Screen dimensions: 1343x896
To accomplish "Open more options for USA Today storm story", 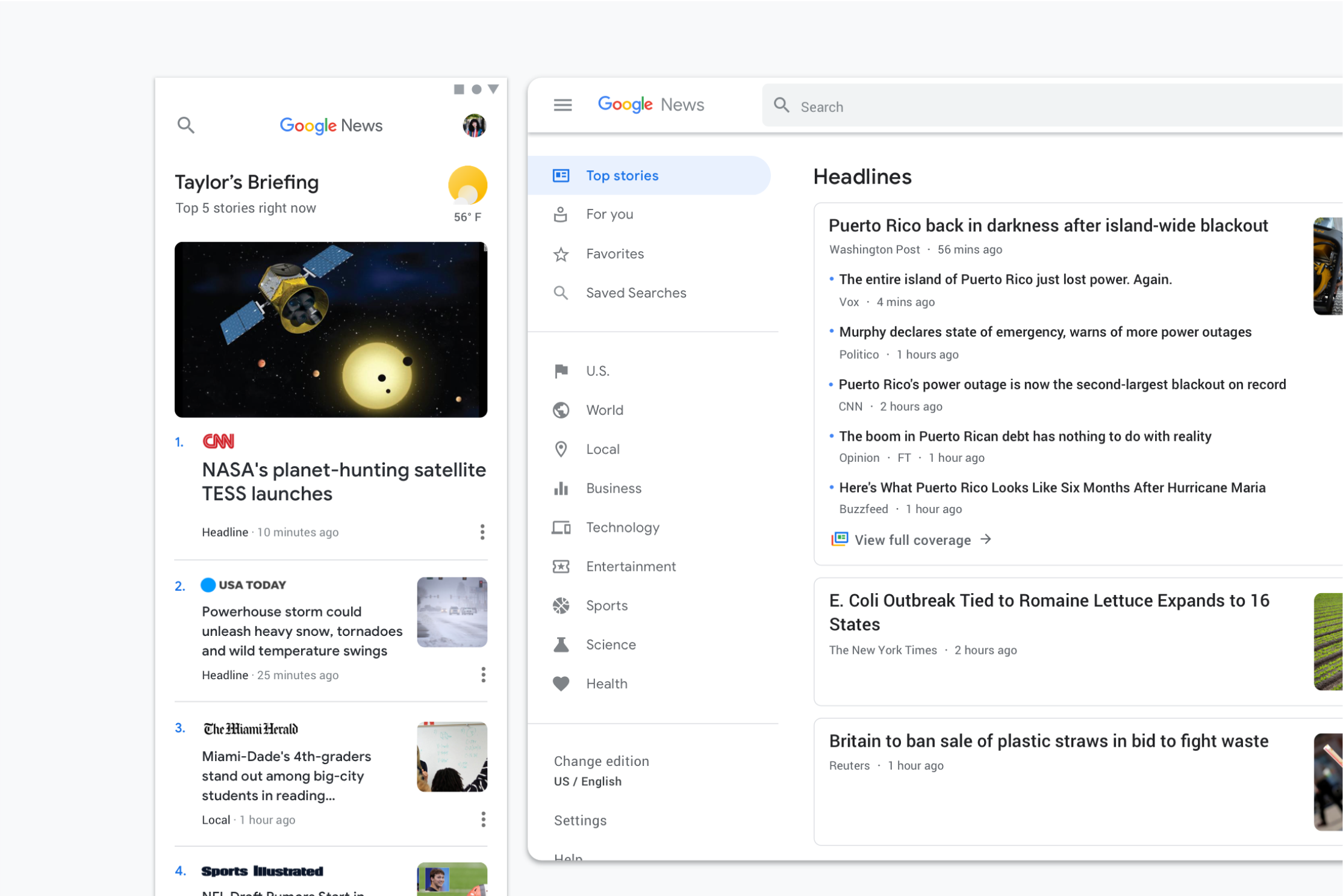I will pyautogui.click(x=483, y=674).
